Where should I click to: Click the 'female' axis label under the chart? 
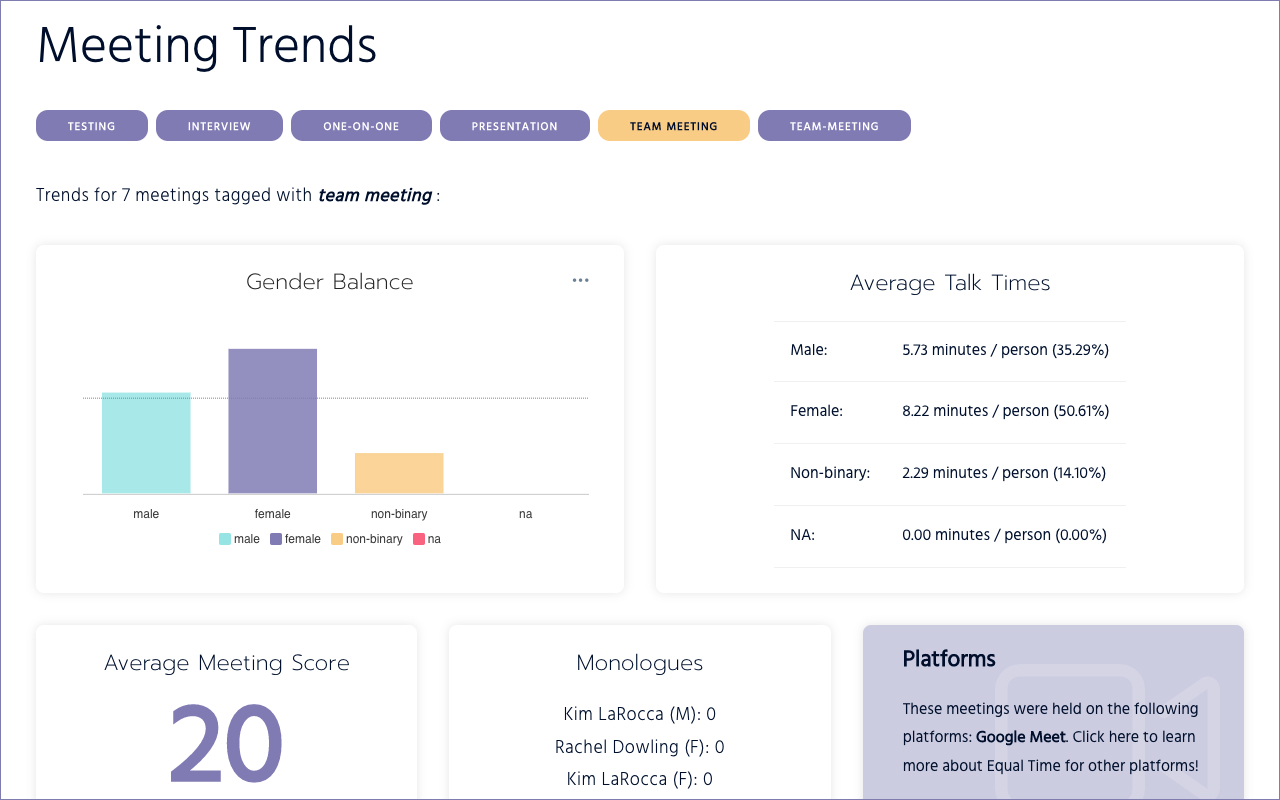click(x=272, y=514)
